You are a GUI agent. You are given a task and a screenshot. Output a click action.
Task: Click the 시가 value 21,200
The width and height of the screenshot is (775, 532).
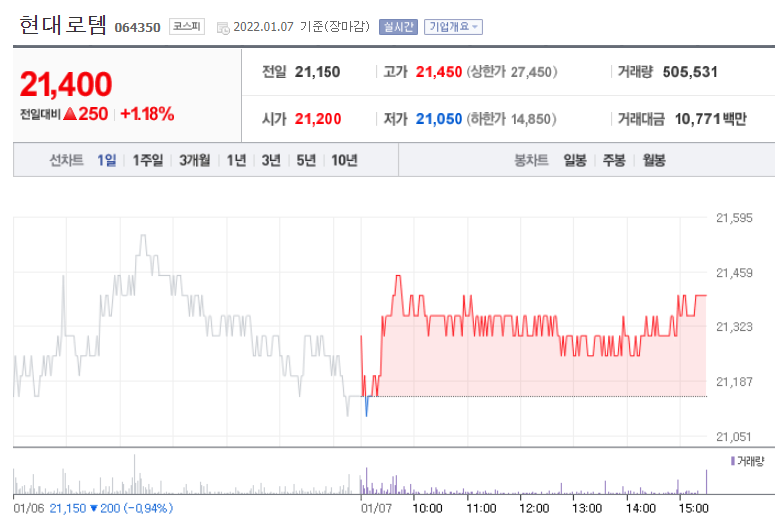click(318, 119)
